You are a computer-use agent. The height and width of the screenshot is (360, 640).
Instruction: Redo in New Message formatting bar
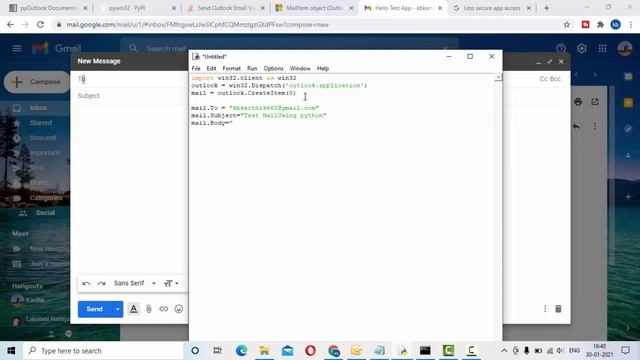tap(101, 283)
